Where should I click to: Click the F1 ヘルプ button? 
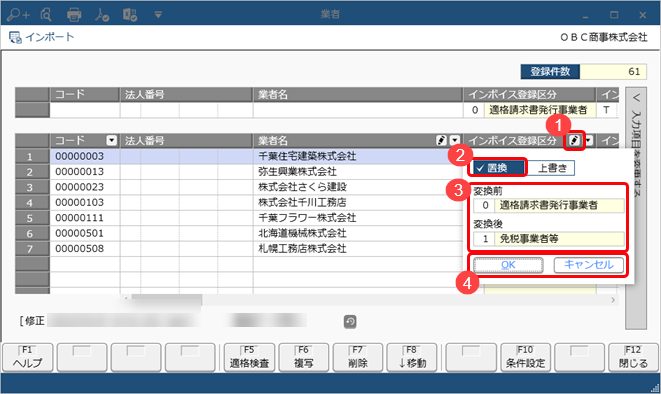coord(28,357)
